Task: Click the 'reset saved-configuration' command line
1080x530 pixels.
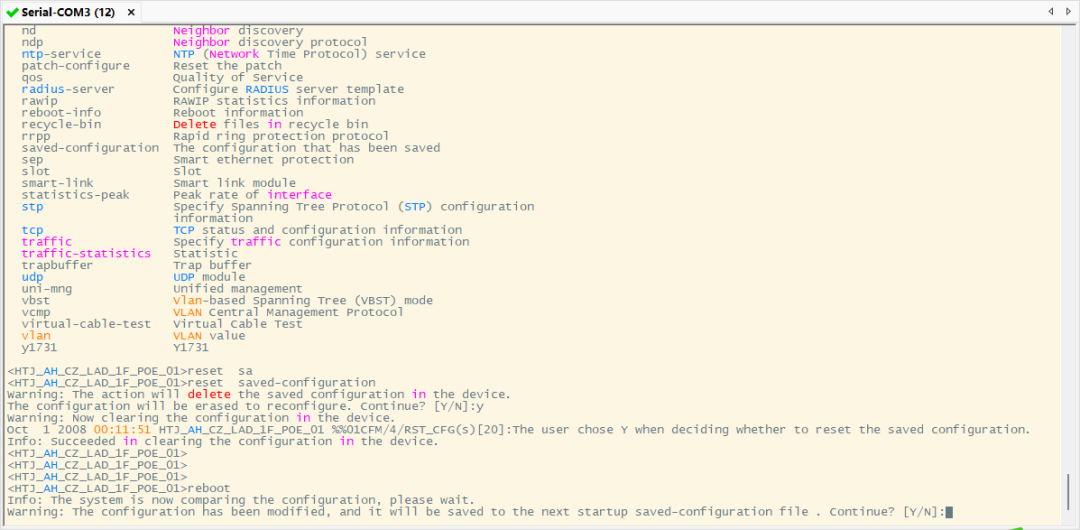Action: click(282, 382)
